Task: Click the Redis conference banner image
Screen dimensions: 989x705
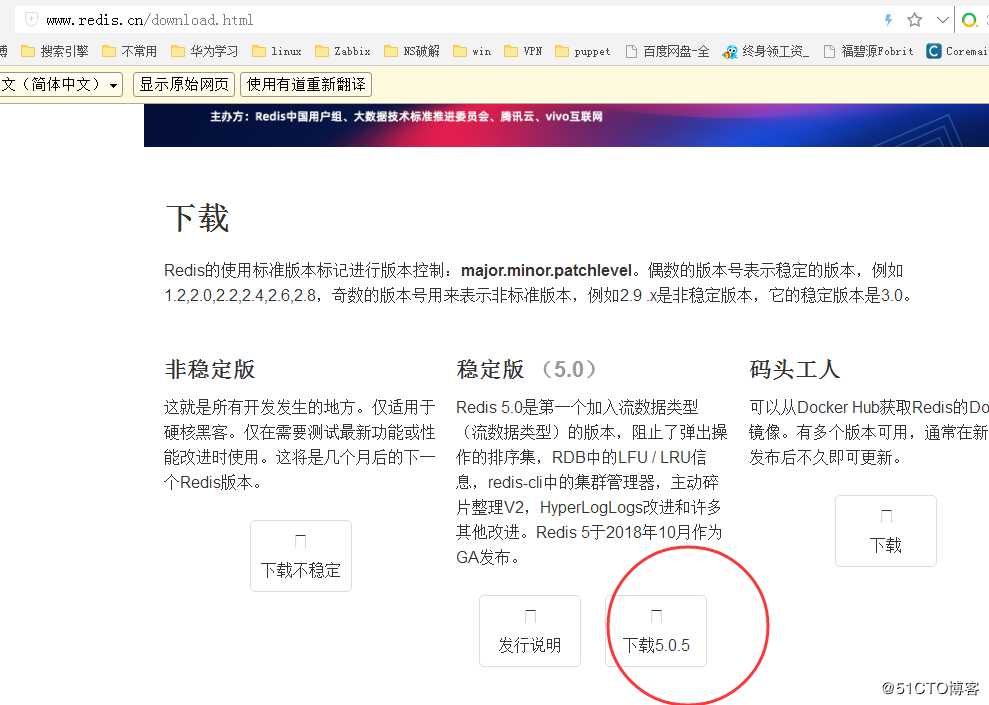Action: click(566, 125)
